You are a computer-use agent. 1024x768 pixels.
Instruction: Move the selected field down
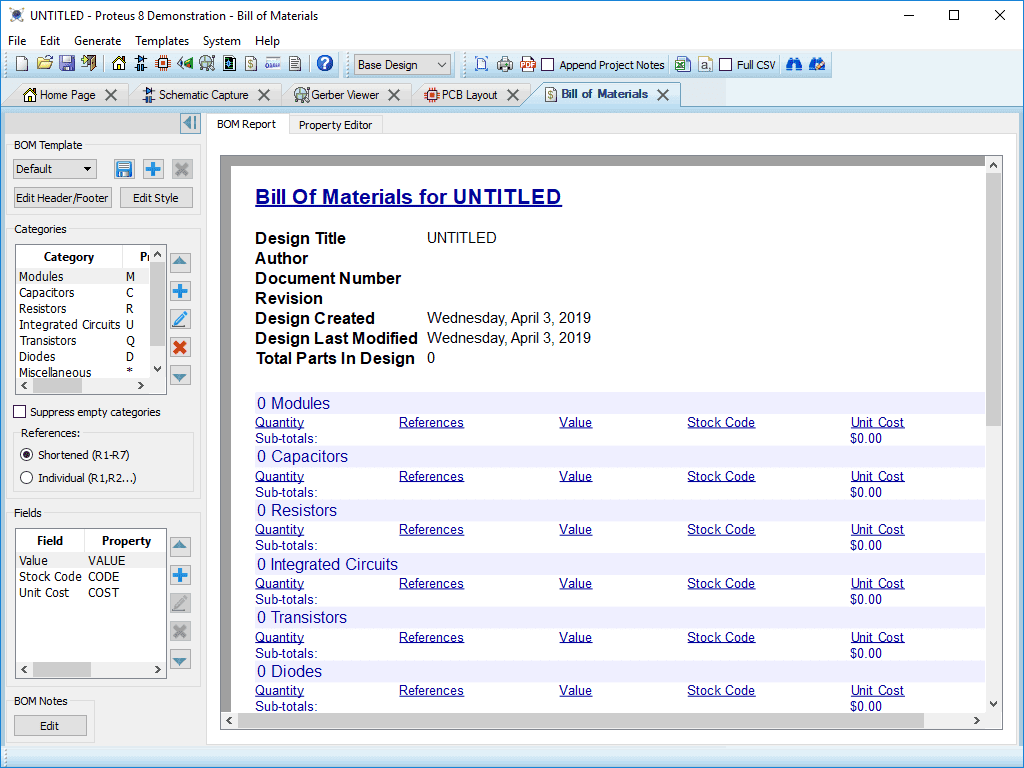pos(180,660)
